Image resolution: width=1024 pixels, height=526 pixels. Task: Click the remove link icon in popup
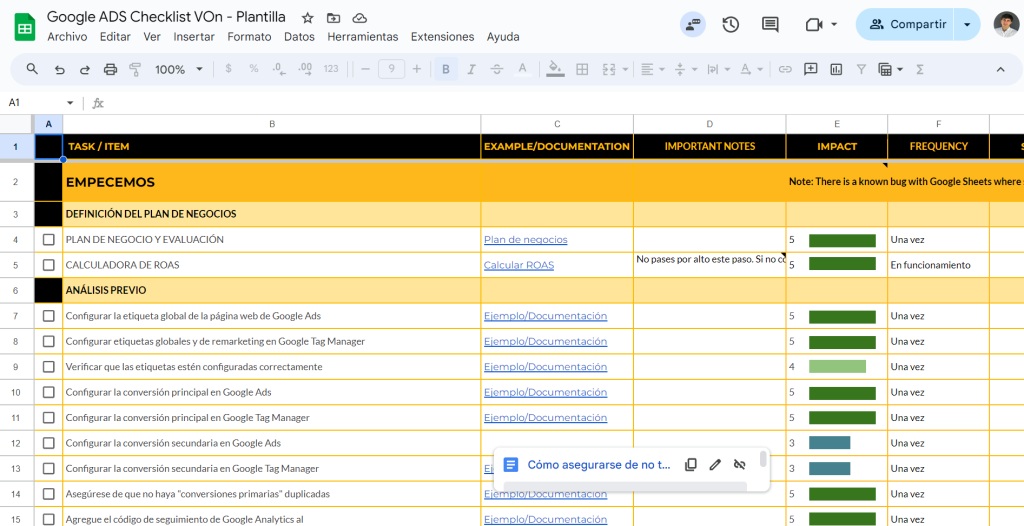pos(740,465)
